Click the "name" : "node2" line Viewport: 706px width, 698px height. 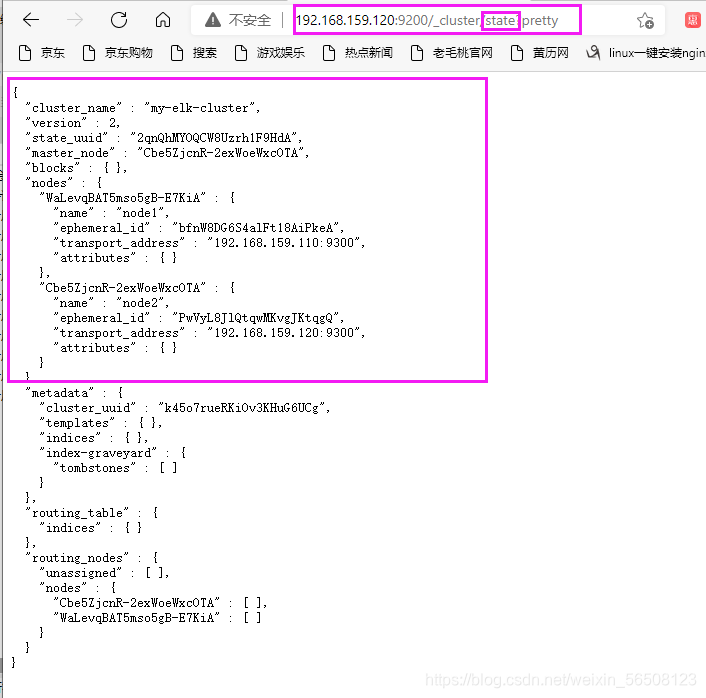point(111,303)
